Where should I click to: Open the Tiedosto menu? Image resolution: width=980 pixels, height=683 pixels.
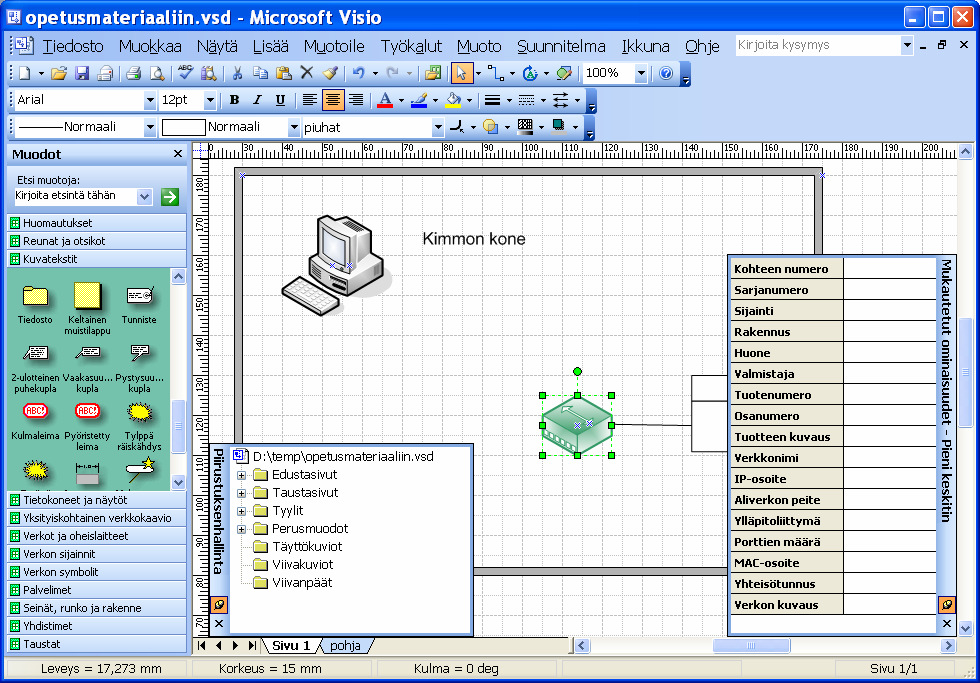click(72, 46)
